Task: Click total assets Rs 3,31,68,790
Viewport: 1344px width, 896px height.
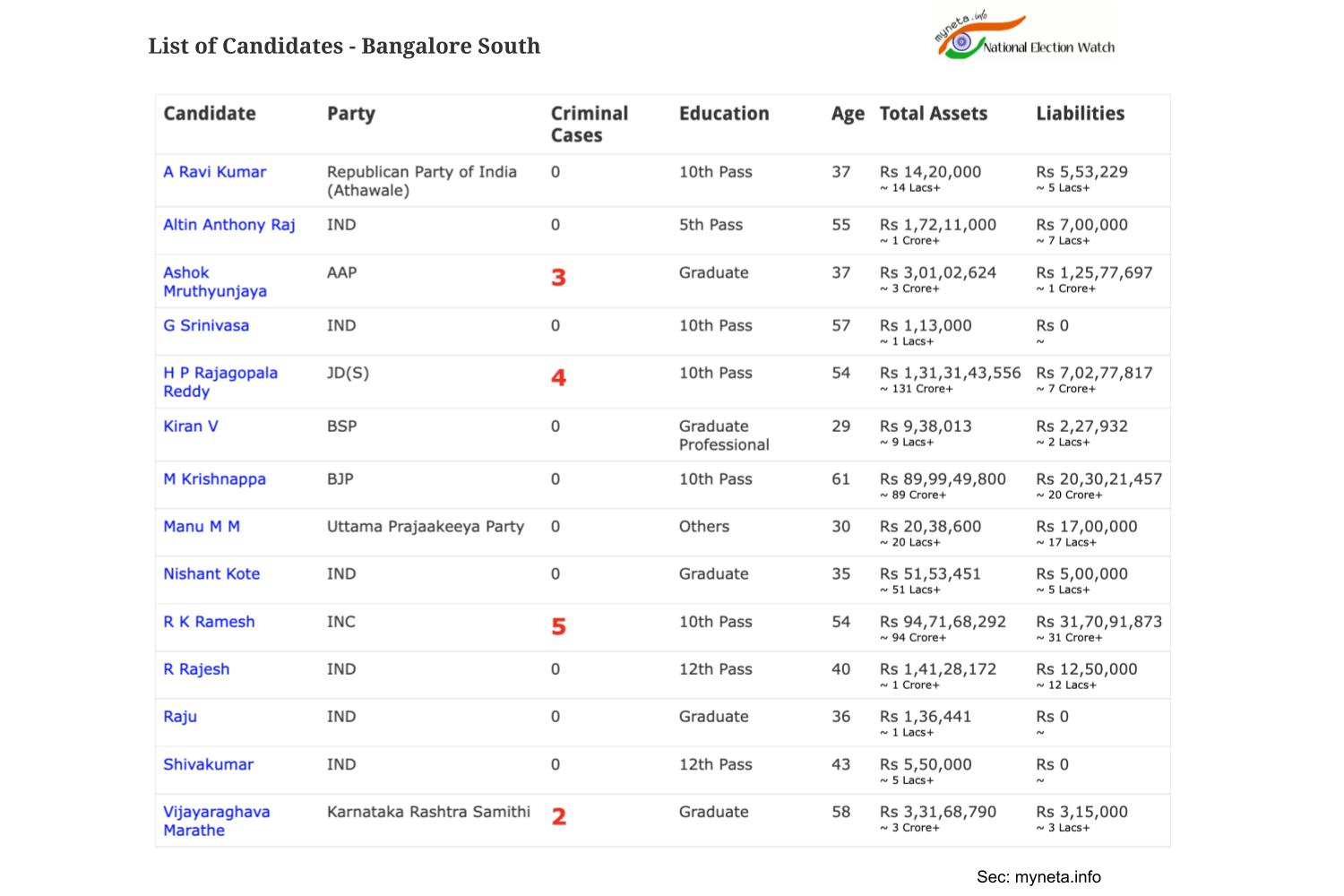Action: (x=938, y=812)
